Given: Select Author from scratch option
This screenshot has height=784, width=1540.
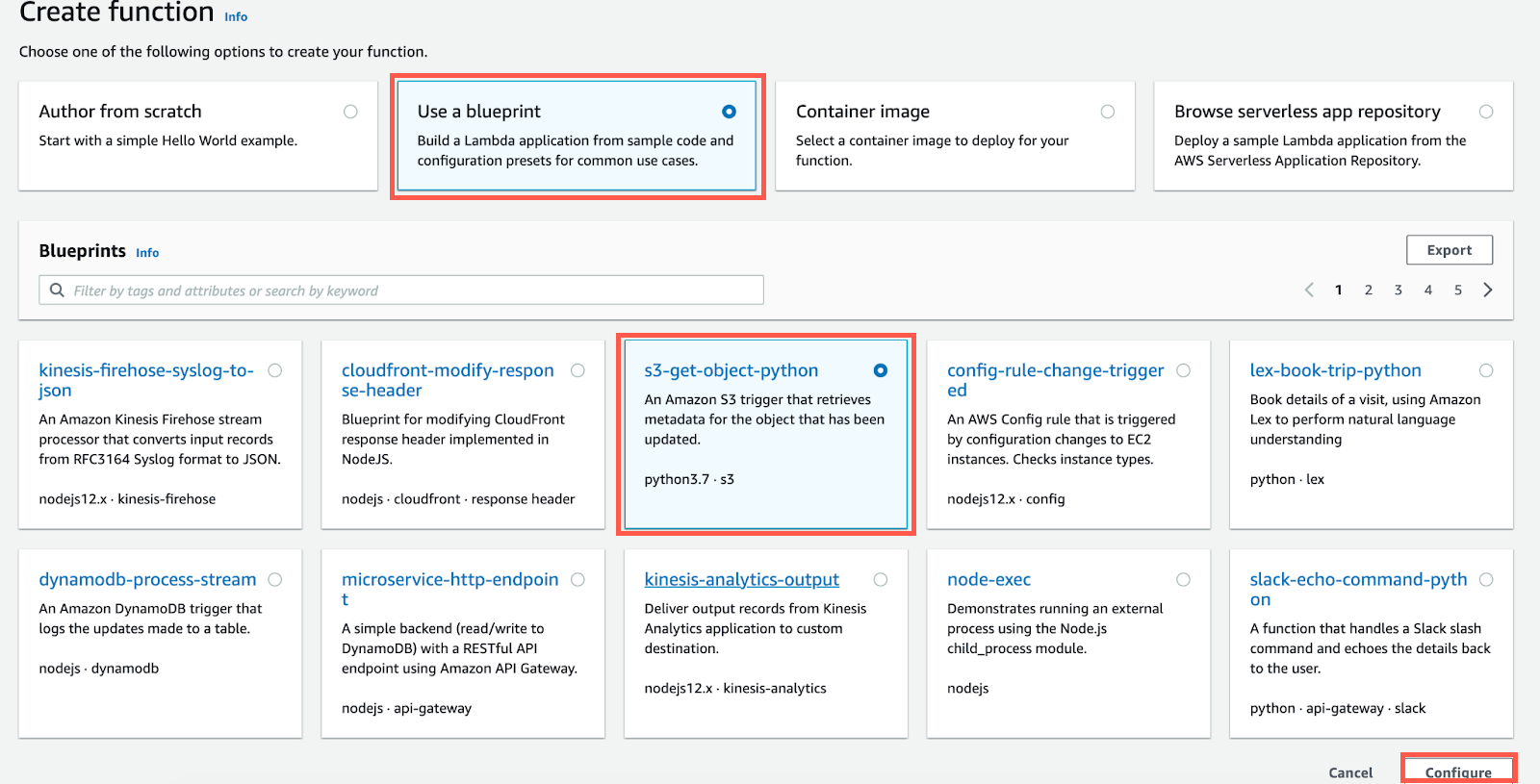Looking at the screenshot, I should 350,112.
